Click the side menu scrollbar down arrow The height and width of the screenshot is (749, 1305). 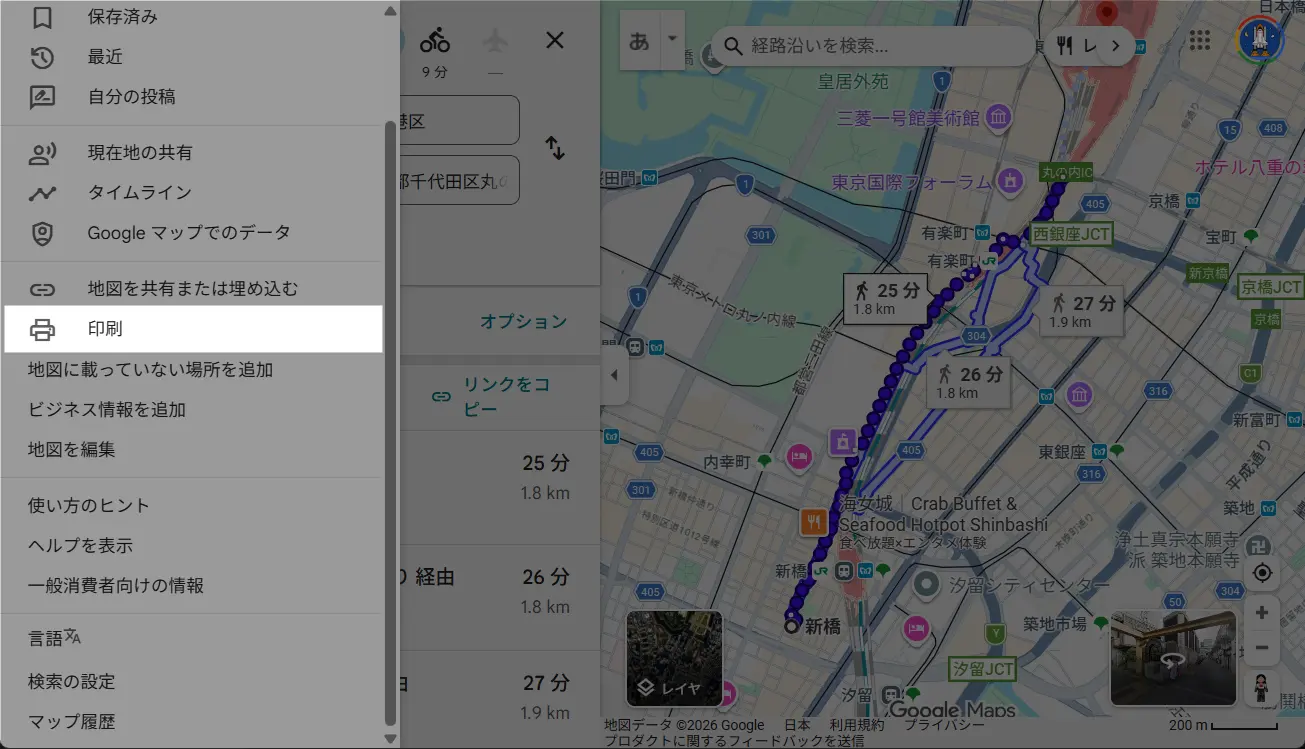pyautogui.click(x=390, y=738)
